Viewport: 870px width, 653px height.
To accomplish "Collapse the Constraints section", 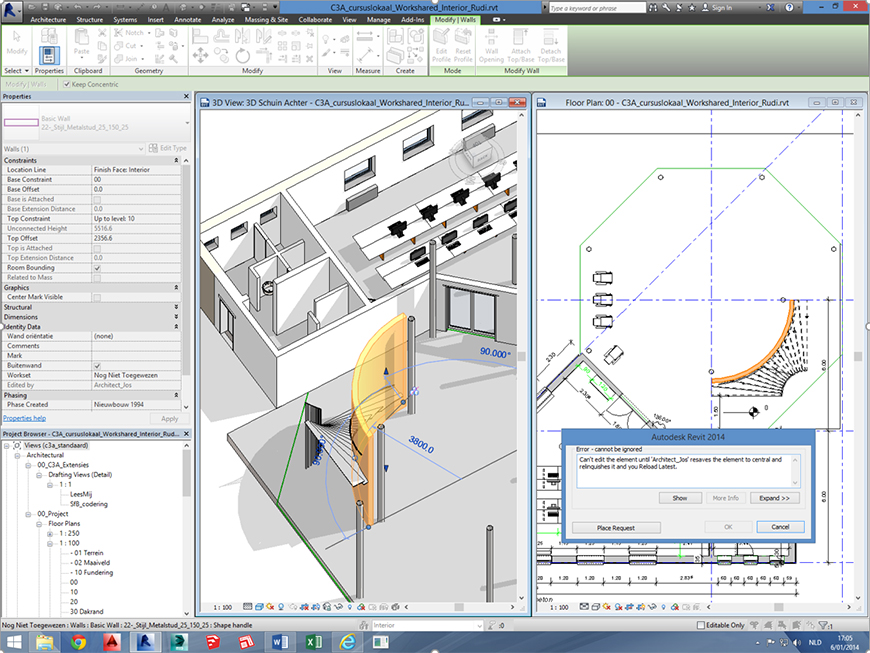I will point(176,160).
